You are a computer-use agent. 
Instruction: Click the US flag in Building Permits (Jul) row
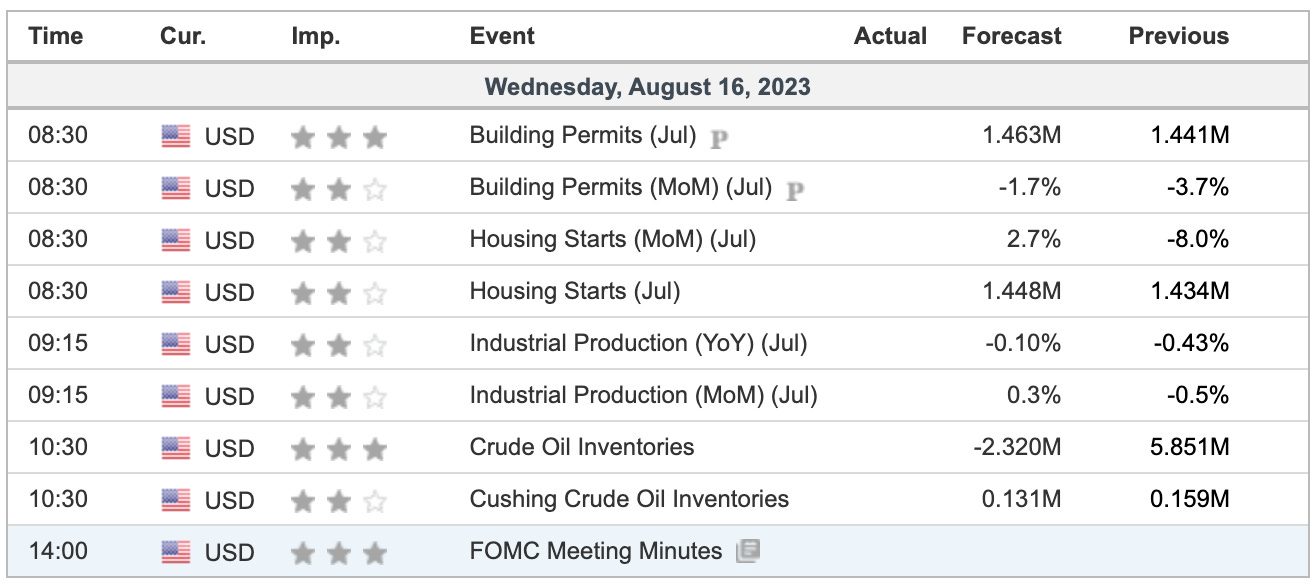[176, 137]
